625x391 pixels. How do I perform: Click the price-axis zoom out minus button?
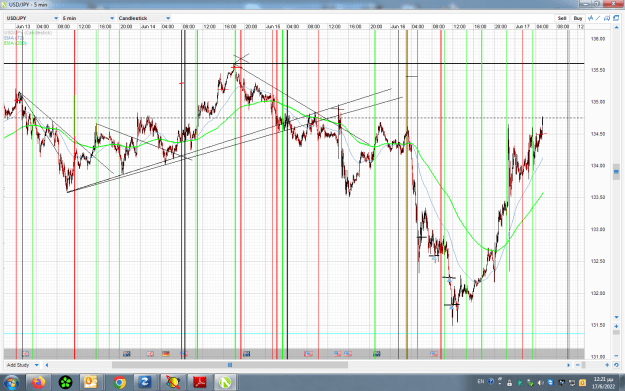(x=617, y=355)
